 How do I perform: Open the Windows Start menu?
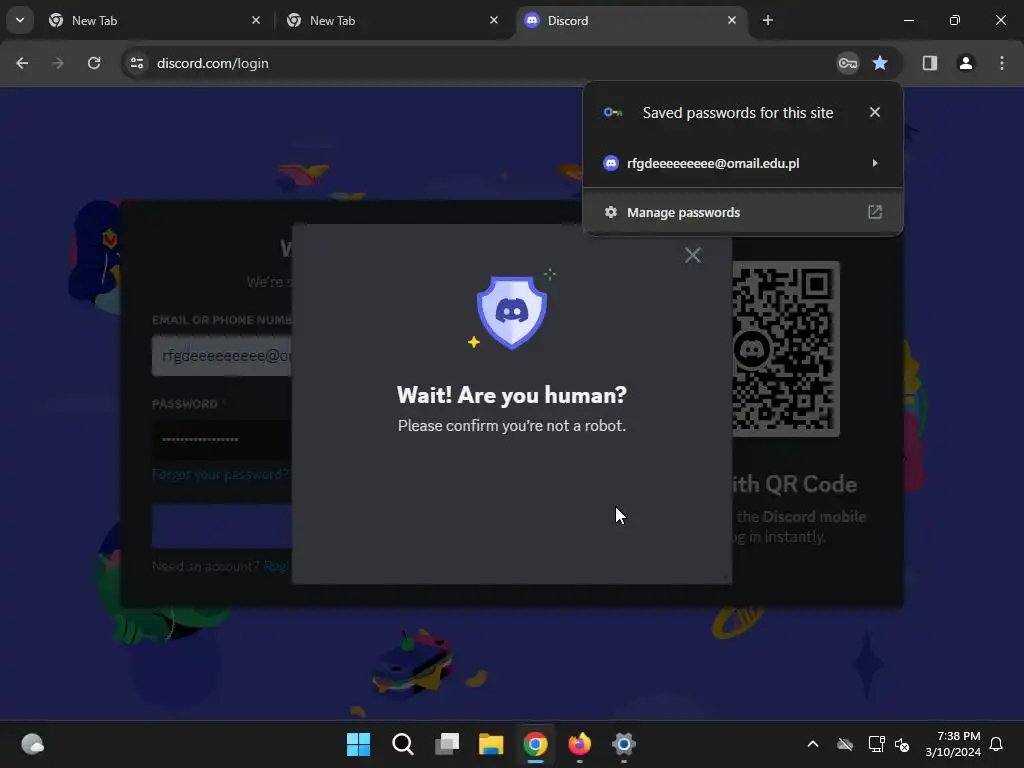tap(358, 744)
